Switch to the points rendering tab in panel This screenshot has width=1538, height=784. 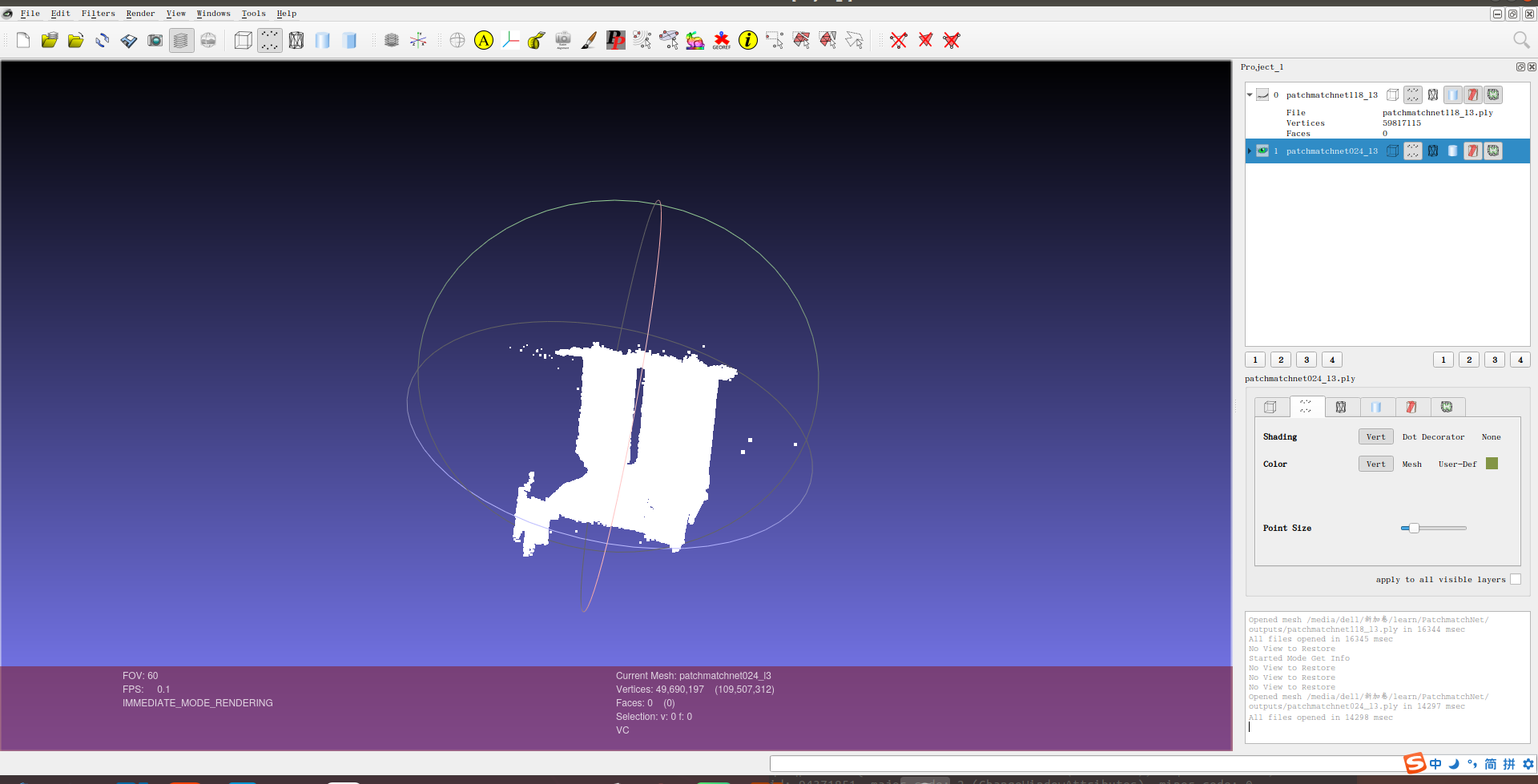click(1306, 407)
